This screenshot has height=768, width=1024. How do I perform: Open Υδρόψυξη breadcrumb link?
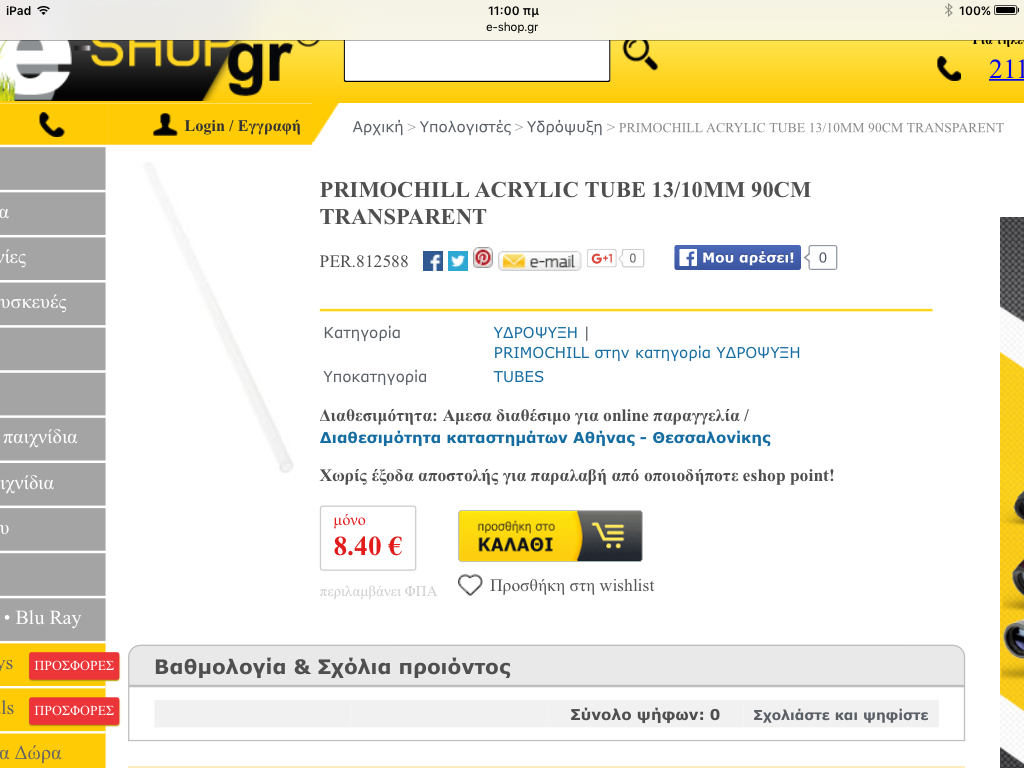tap(564, 127)
